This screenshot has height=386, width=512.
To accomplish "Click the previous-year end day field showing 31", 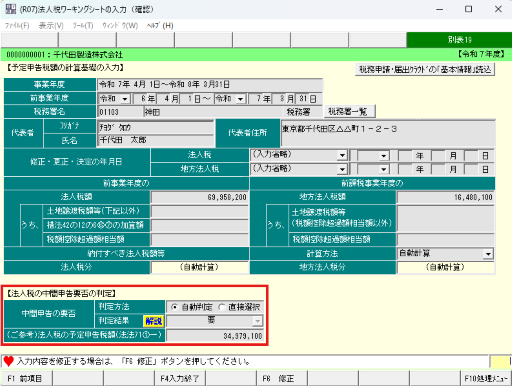I will click(303, 99).
